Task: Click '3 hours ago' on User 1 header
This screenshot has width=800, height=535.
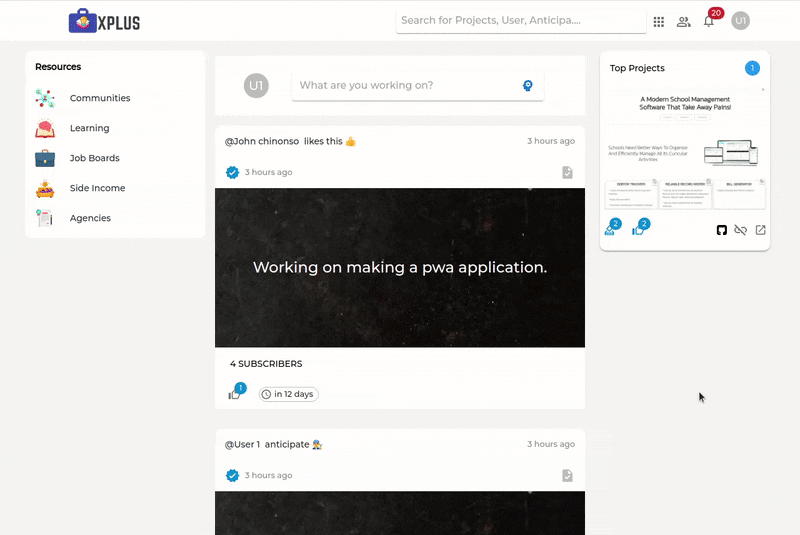Action: [551, 444]
